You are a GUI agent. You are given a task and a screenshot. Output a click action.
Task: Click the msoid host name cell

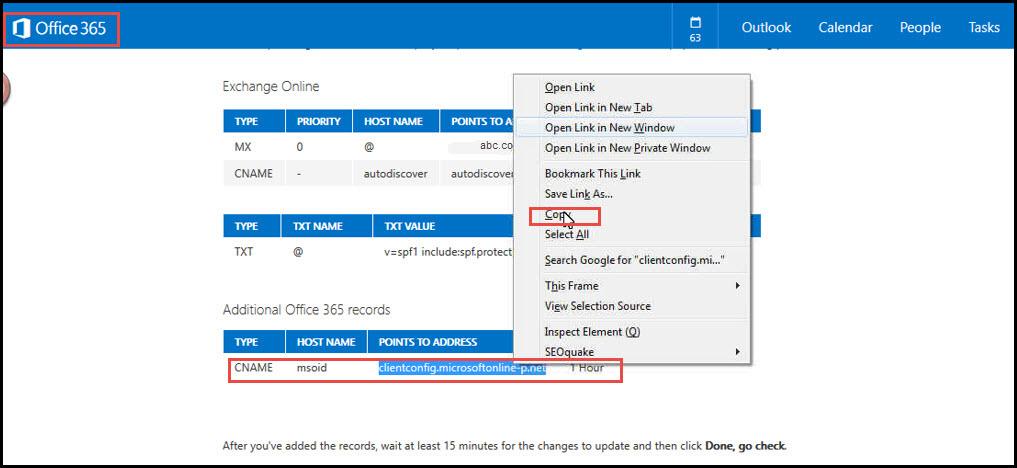point(312,368)
